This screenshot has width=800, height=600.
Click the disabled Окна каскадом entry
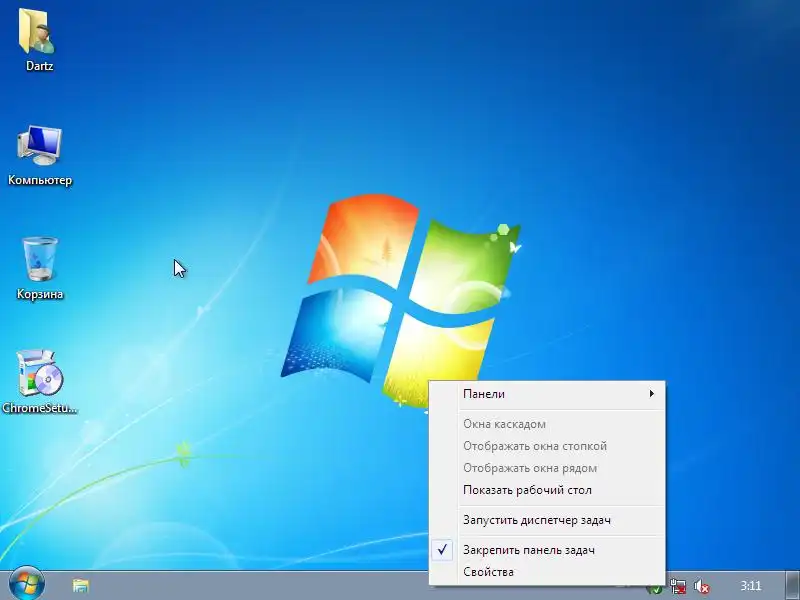[547, 424]
